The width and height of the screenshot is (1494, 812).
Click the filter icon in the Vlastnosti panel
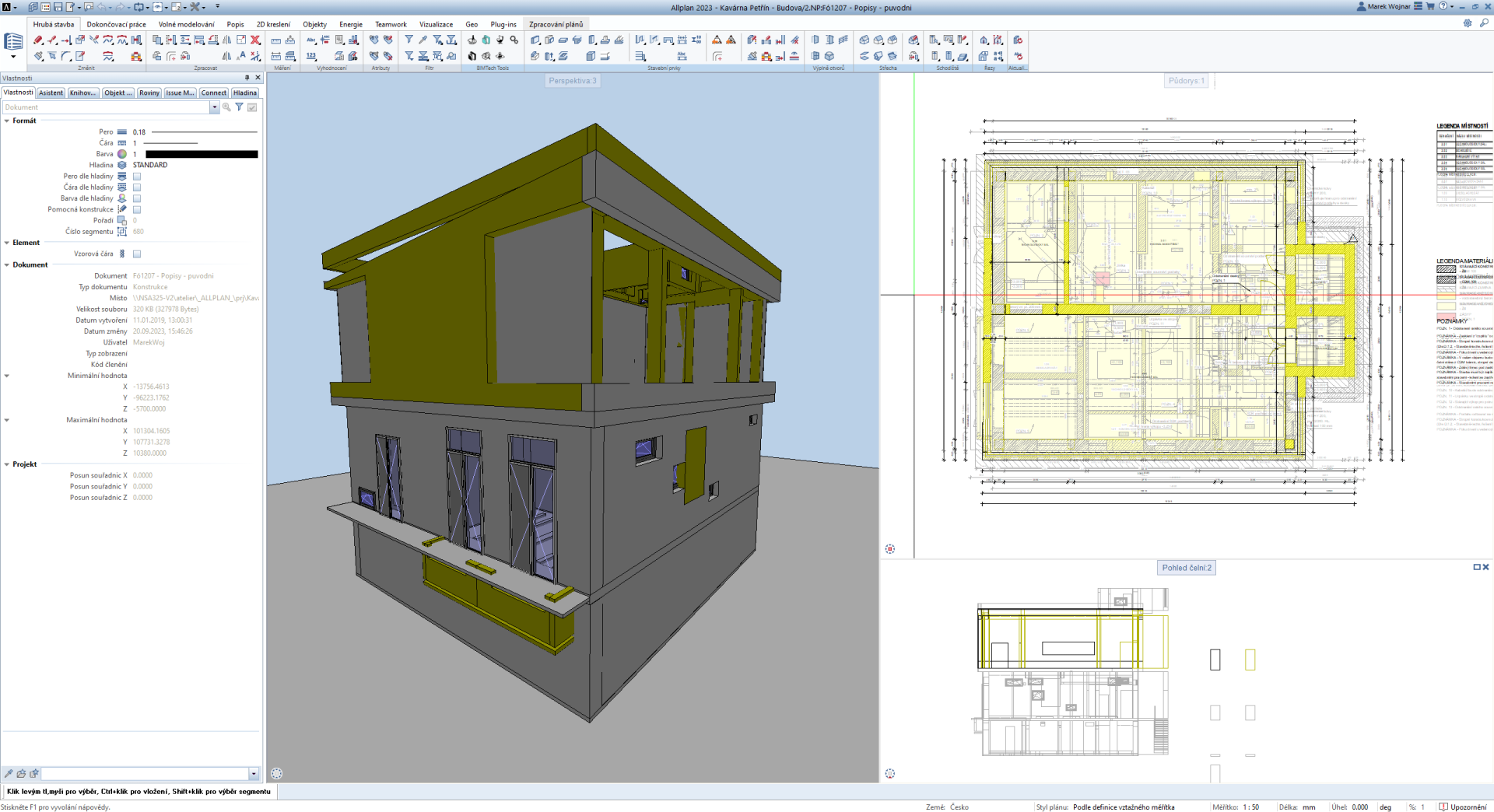pos(239,107)
